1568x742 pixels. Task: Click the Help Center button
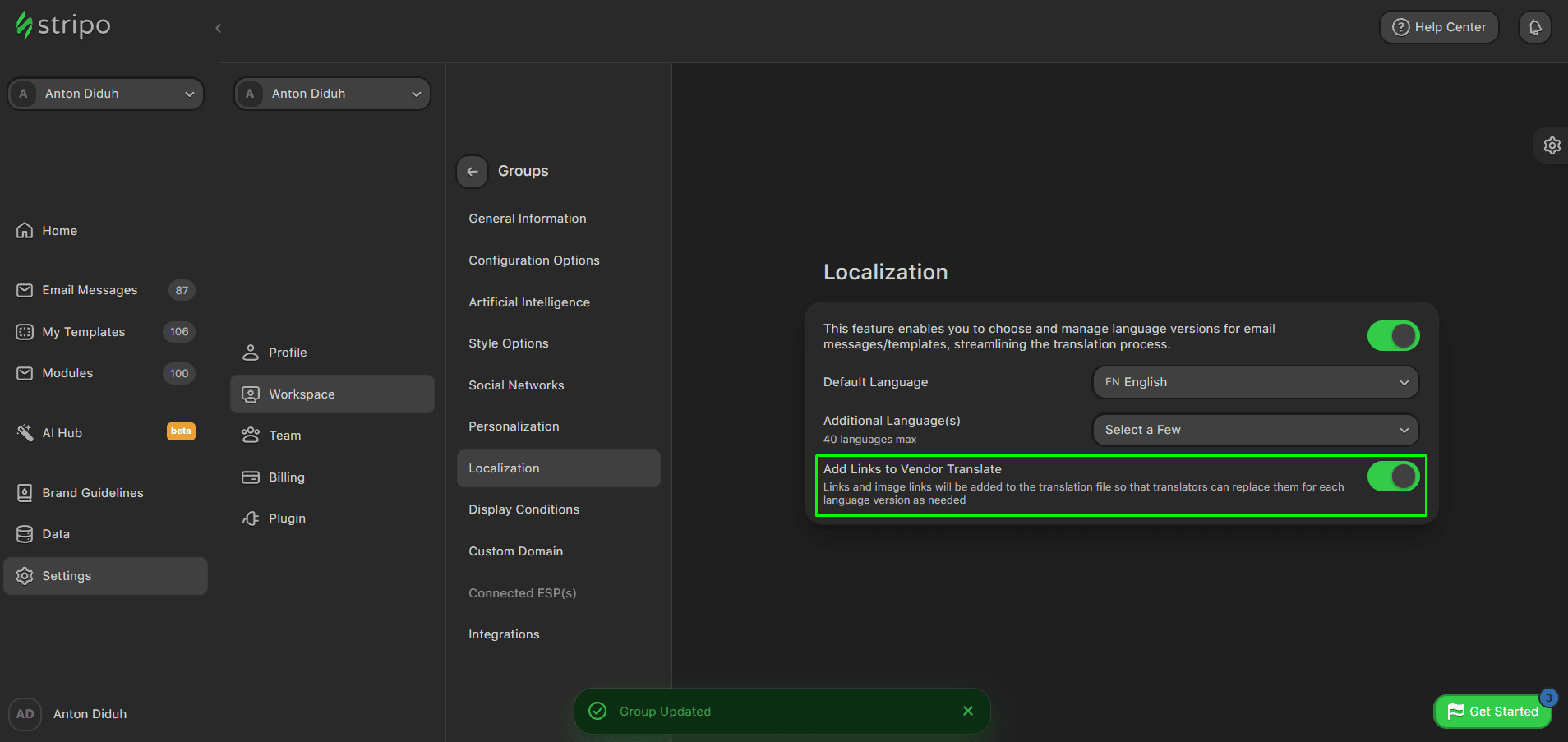pos(1438,27)
